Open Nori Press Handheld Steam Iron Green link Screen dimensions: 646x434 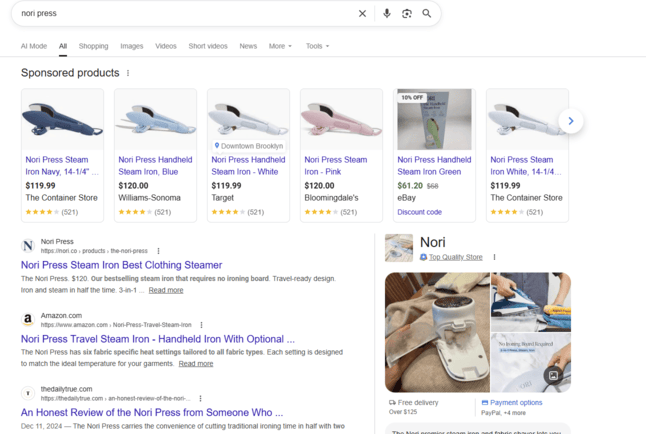[x=434, y=166]
